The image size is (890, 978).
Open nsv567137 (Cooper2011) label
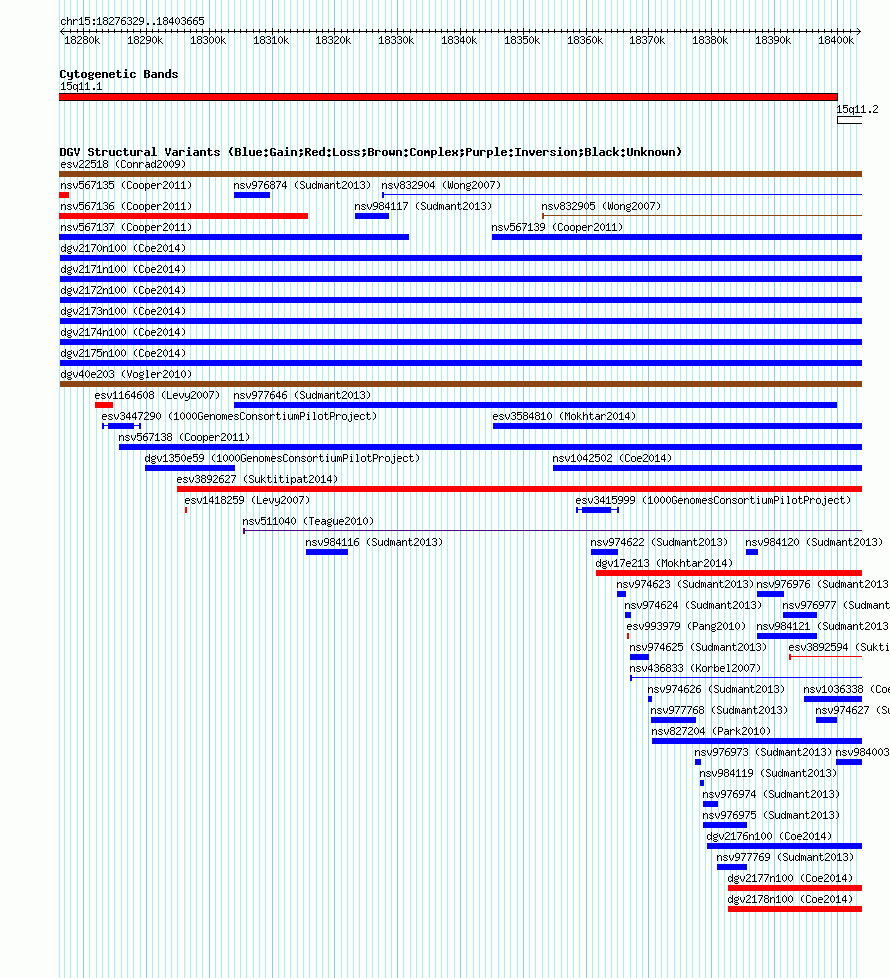[126, 227]
